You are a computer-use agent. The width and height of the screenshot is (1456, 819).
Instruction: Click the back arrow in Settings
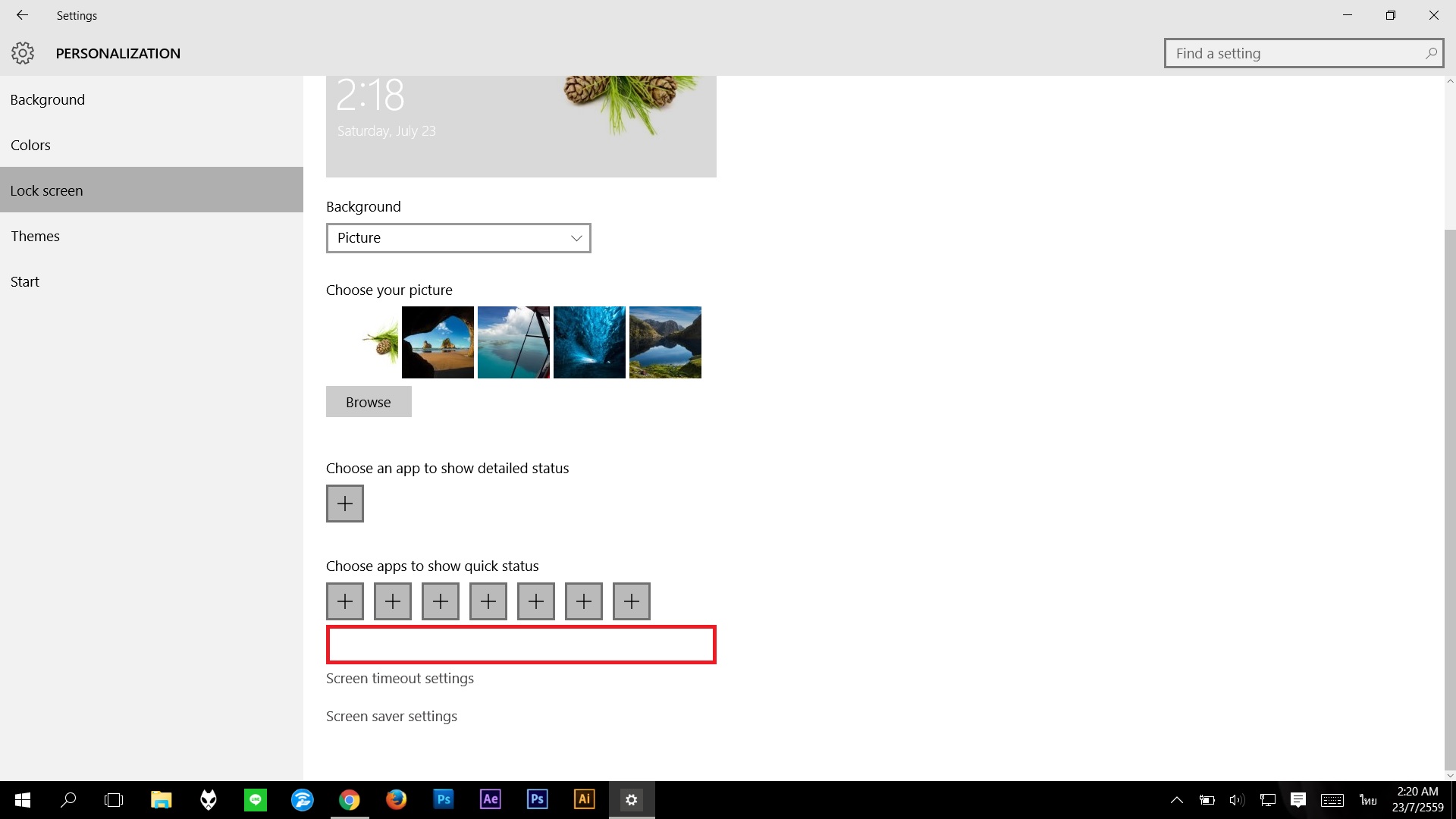point(22,15)
